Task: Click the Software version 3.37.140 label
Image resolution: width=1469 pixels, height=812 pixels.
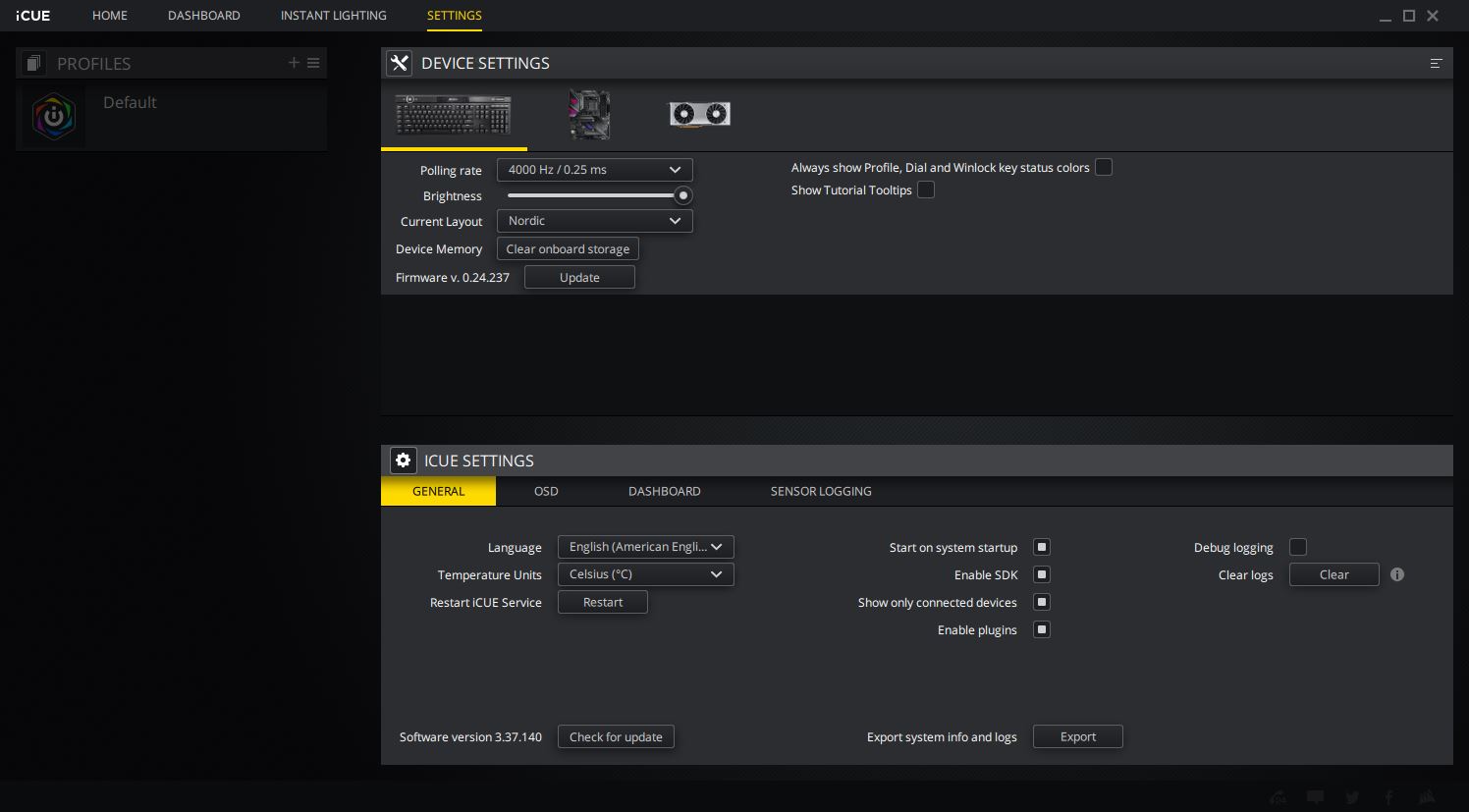Action: [470, 737]
